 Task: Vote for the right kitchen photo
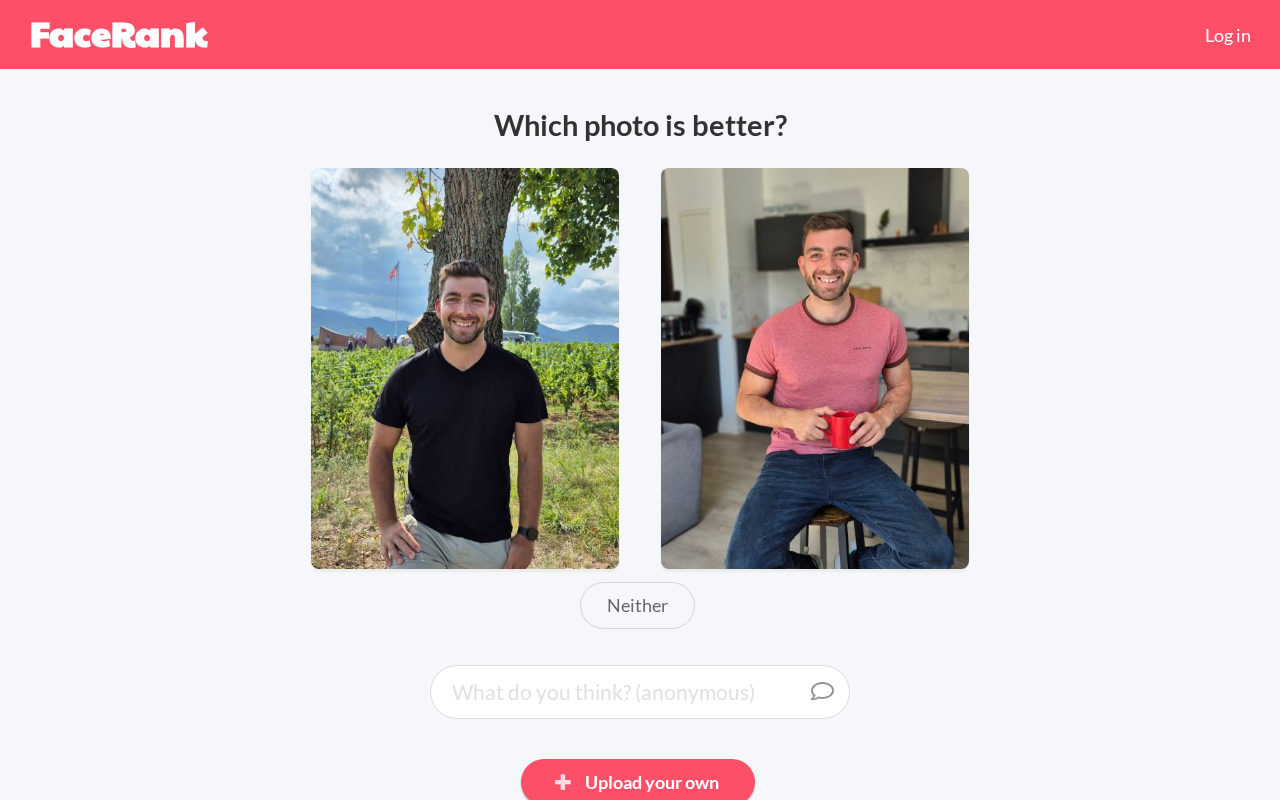[x=815, y=368]
